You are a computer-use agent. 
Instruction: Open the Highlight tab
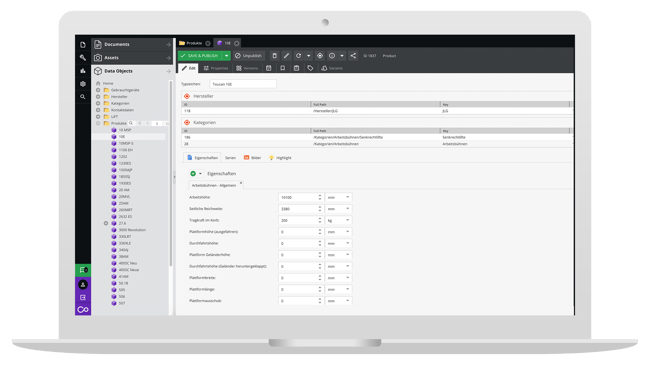pos(280,158)
